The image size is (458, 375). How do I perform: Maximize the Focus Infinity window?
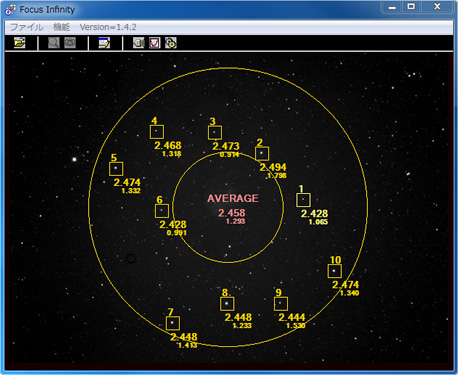(x=411, y=7)
